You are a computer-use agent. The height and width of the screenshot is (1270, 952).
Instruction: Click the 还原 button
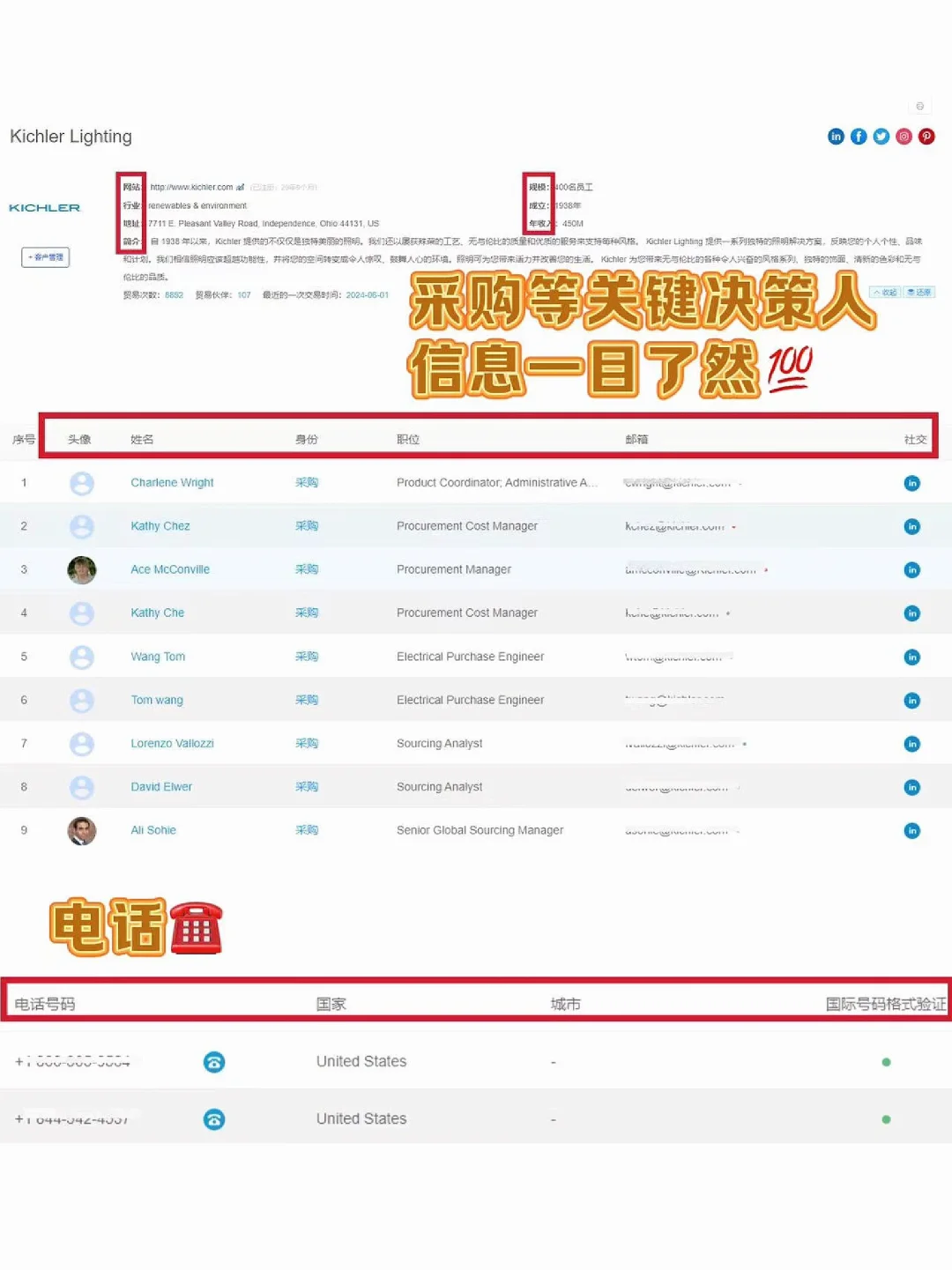(918, 292)
